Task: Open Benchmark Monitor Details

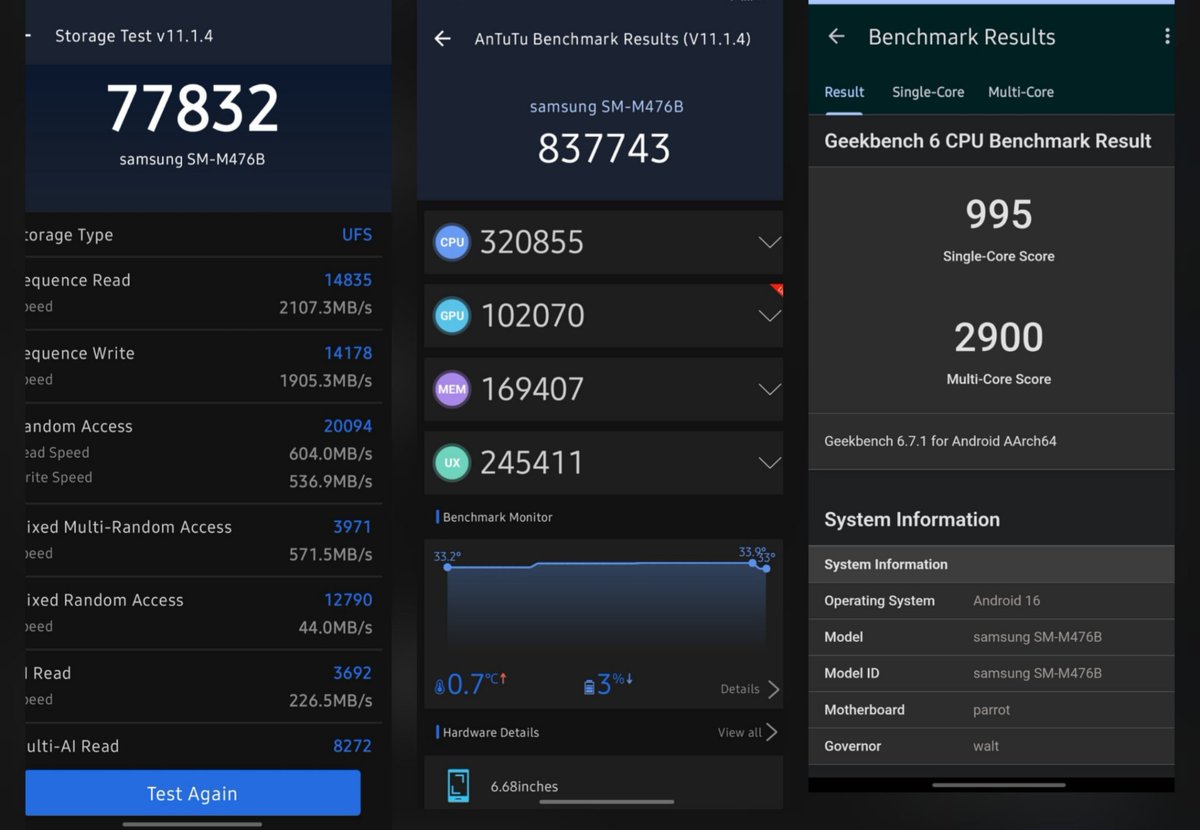Action: 749,689
